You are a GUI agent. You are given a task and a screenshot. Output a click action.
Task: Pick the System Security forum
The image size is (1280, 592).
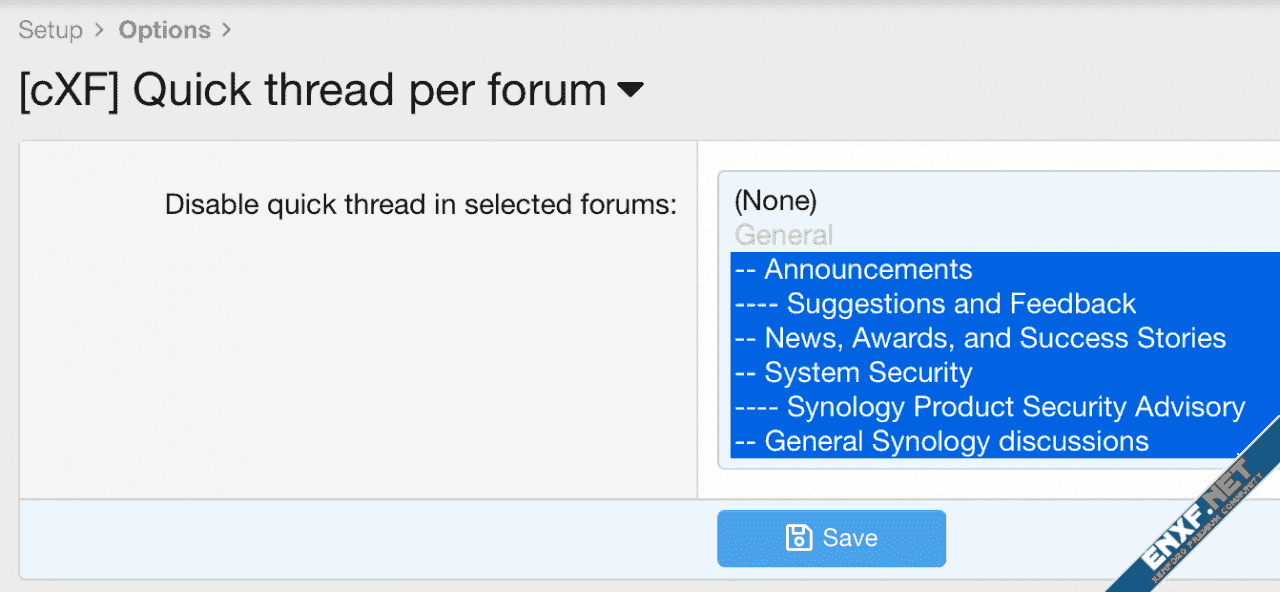(x=868, y=373)
